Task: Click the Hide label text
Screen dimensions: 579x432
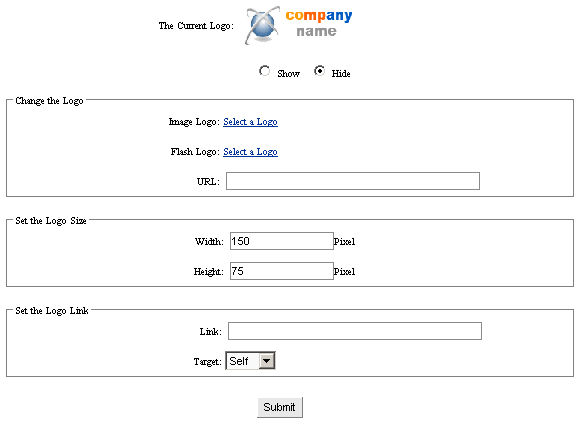Action: pyautogui.click(x=341, y=74)
